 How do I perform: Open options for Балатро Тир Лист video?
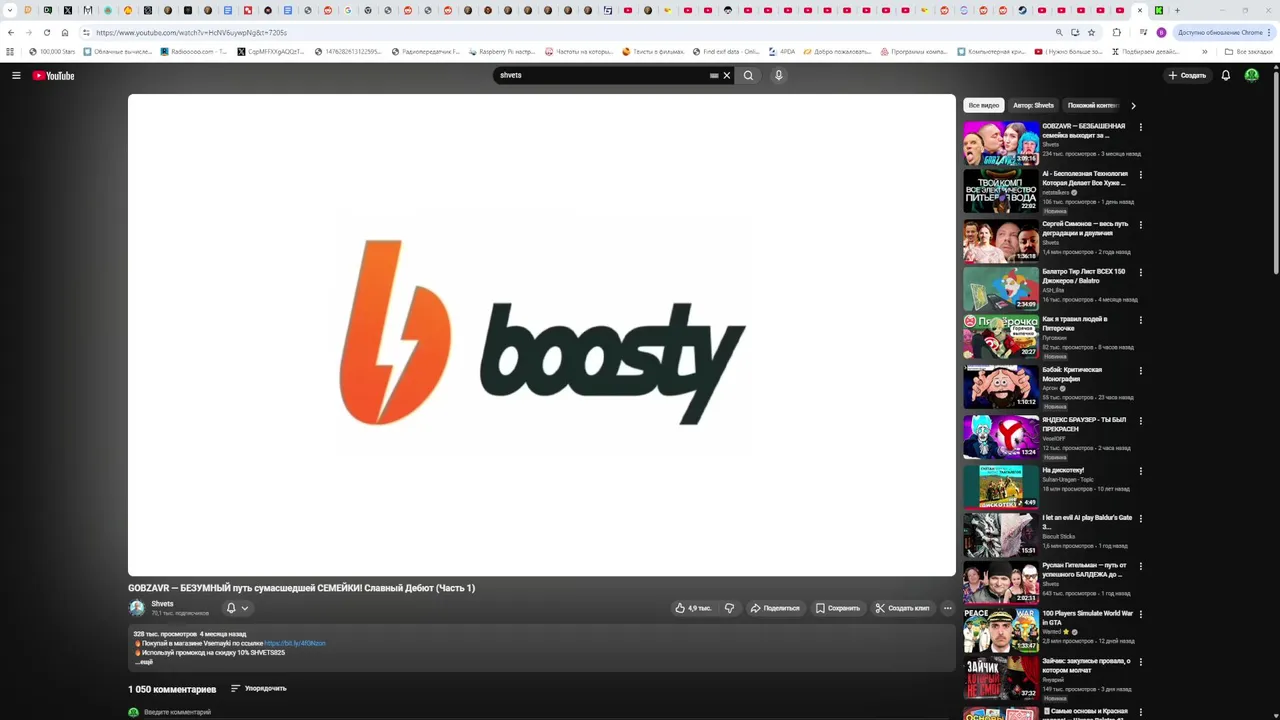[x=1140, y=272]
